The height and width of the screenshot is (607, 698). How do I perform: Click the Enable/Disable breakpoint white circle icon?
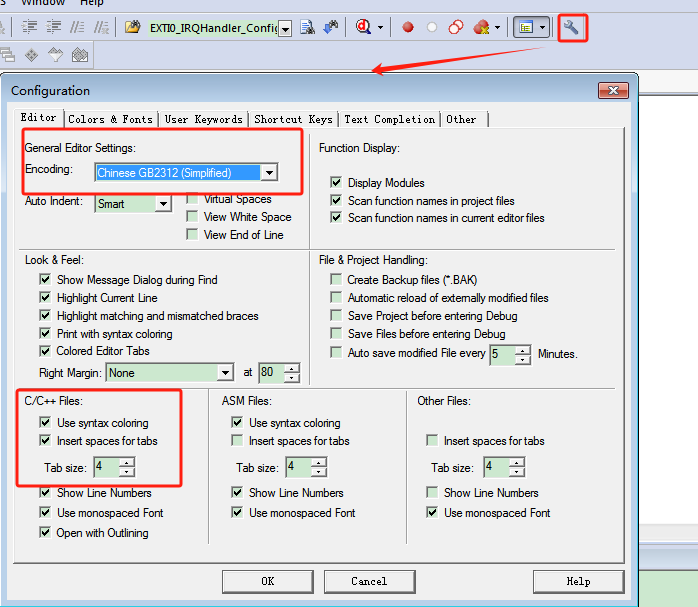(x=431, y=28)
